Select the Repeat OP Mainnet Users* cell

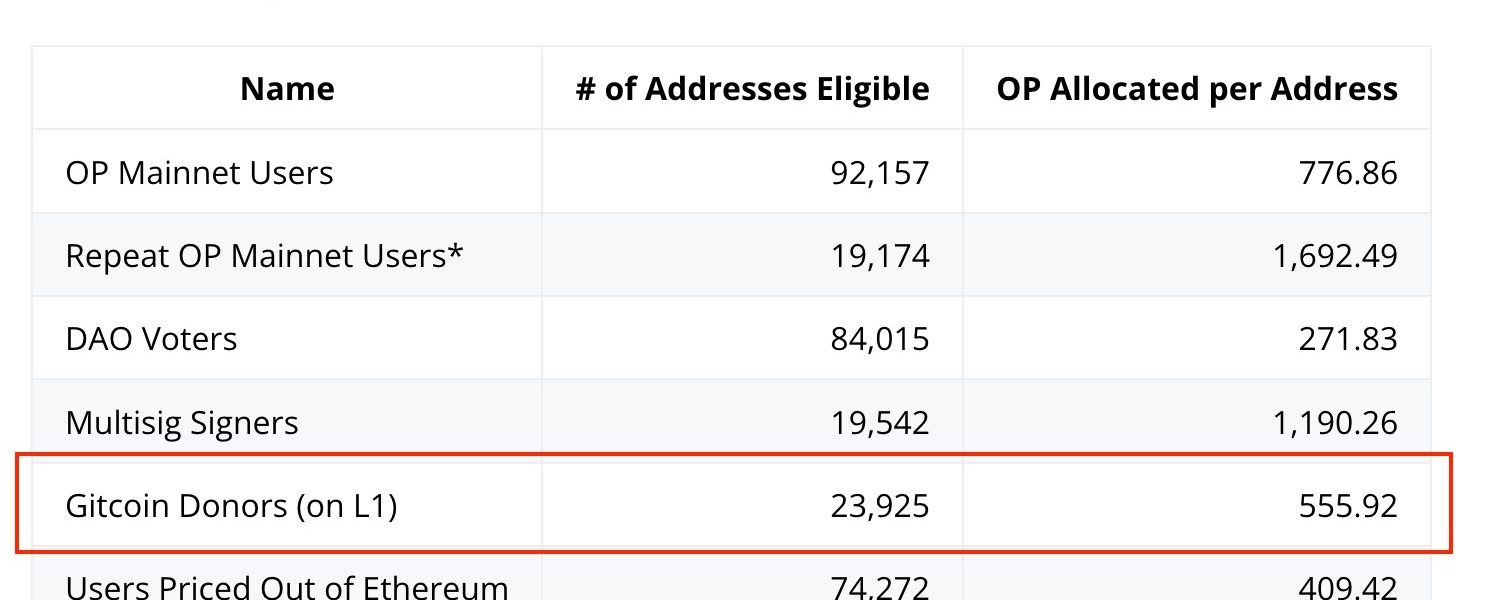click(264, 256)
